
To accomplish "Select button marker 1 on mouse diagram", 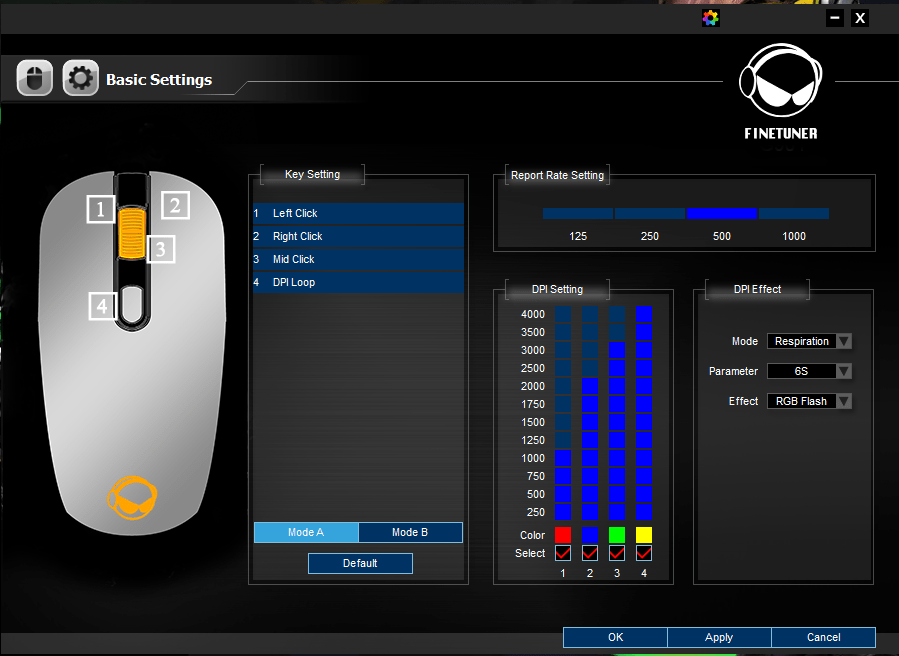I will tap(101, 209).
